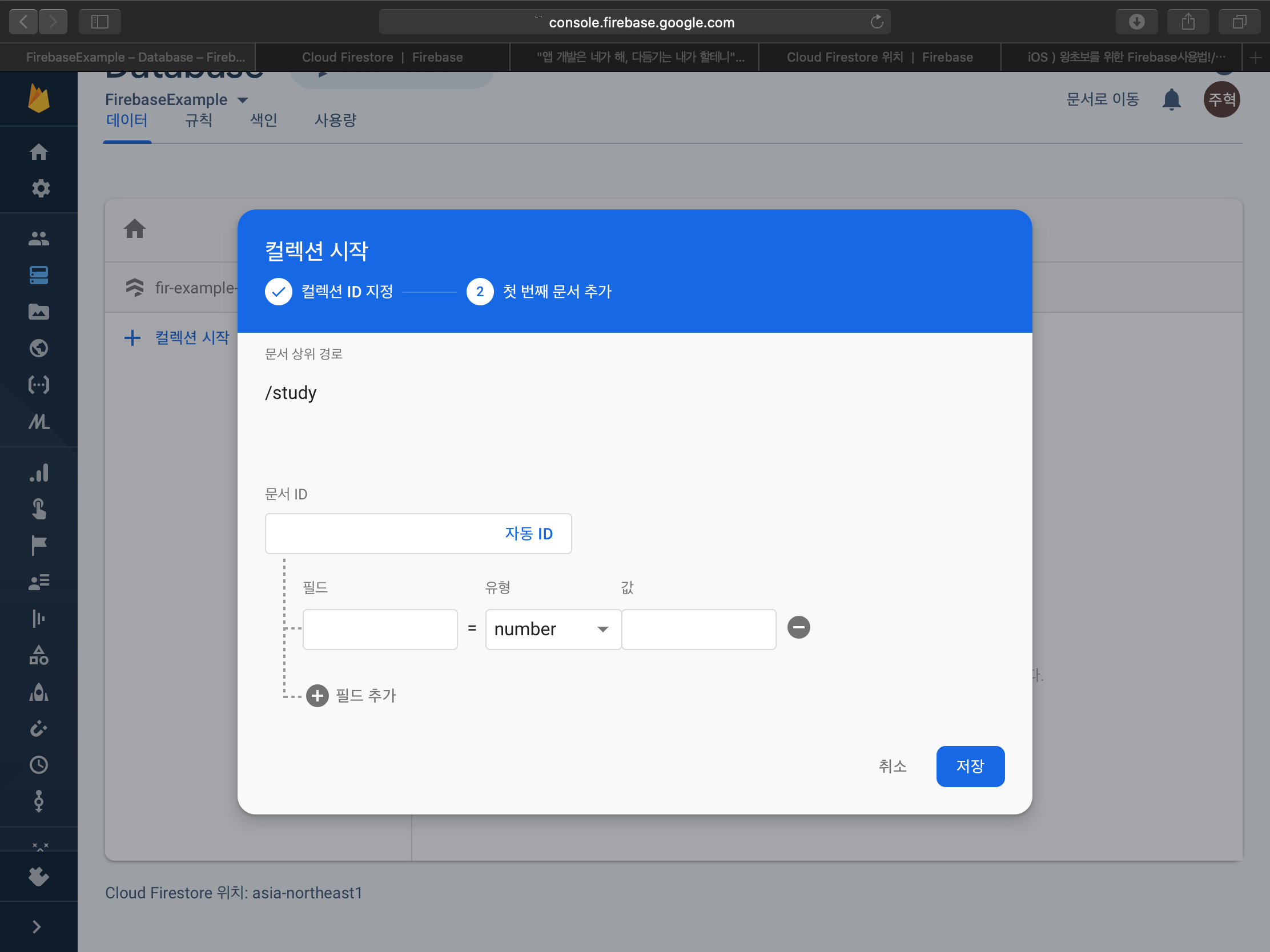The image size is (1270, 952).
Task: Click the notifications bell icon
Action: [1171, 99]
